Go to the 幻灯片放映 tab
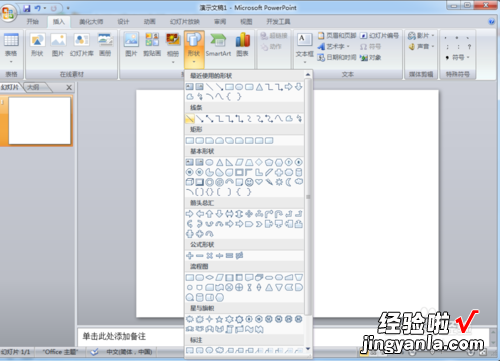 tap(185, 22)
